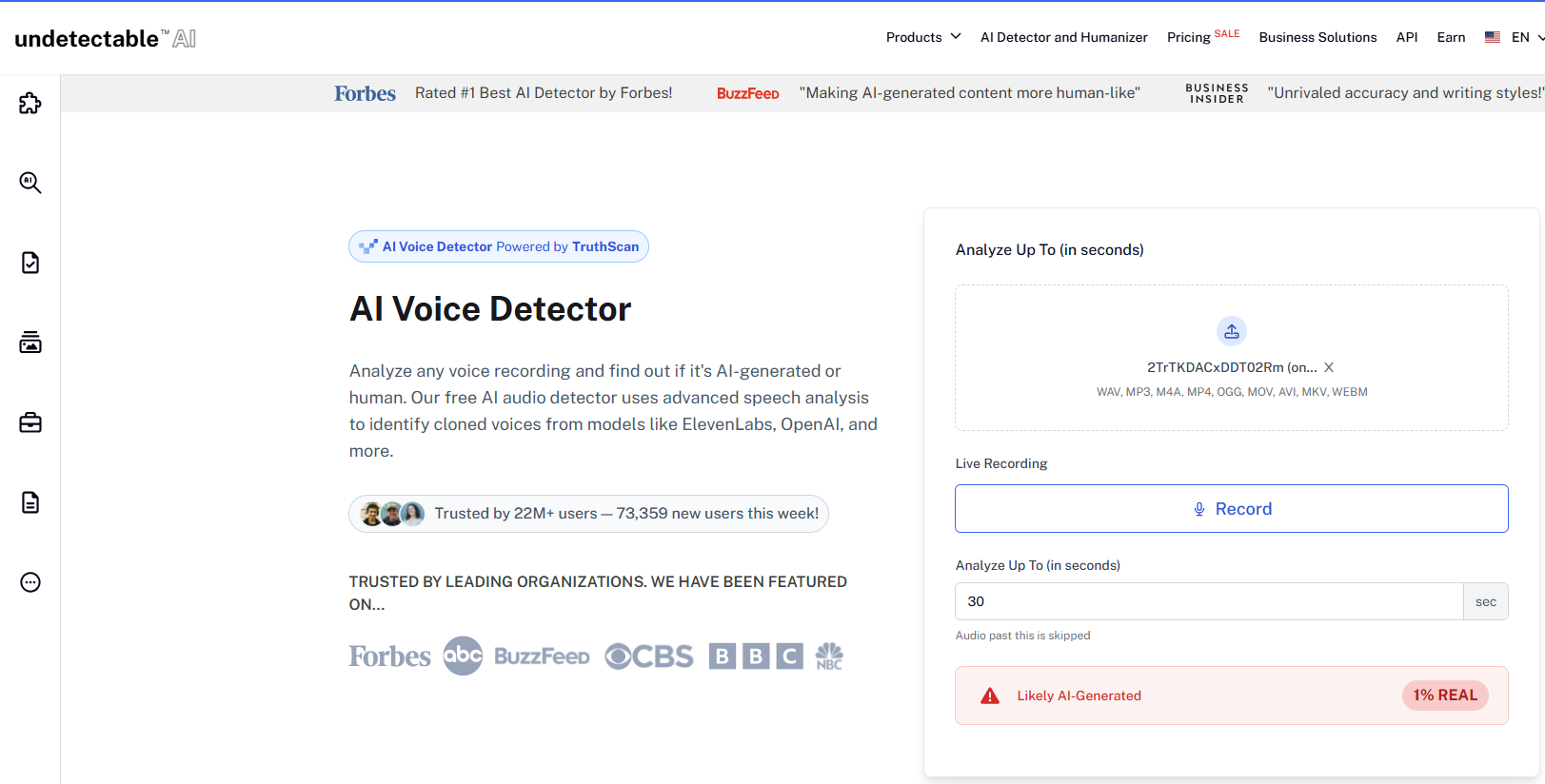Click the undetectable AI logo
Screen dimensions: 1545x784
pyautogui.click(x=105, y=38)
